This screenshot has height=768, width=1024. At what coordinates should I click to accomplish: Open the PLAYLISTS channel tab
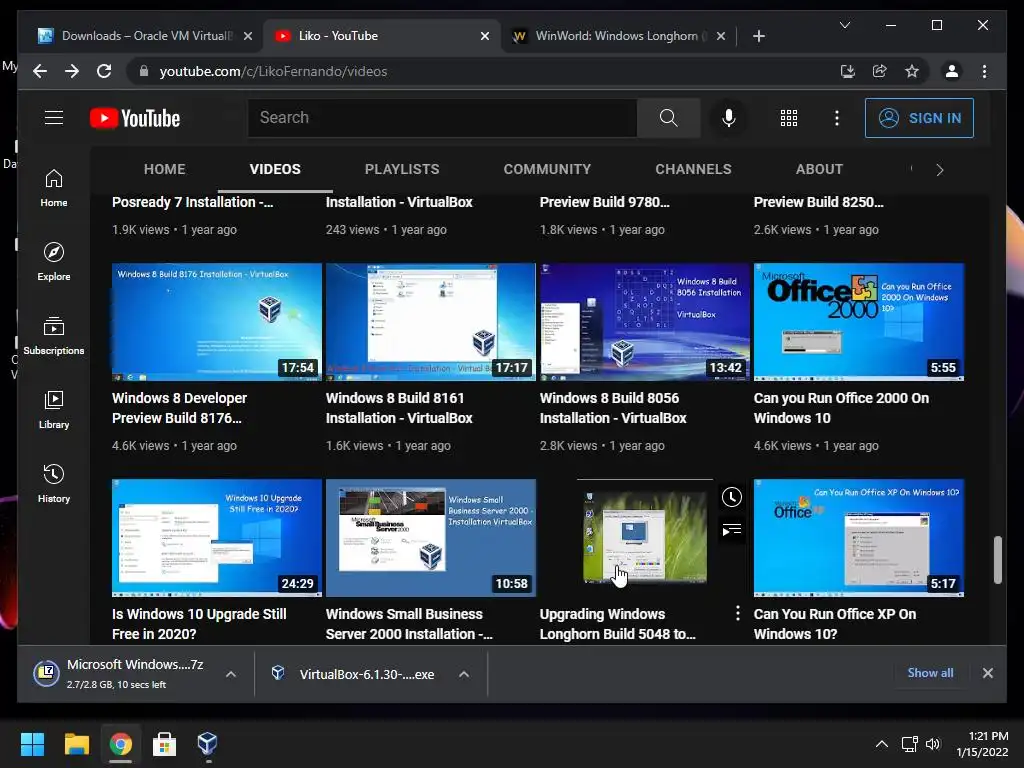click(402, 169)
